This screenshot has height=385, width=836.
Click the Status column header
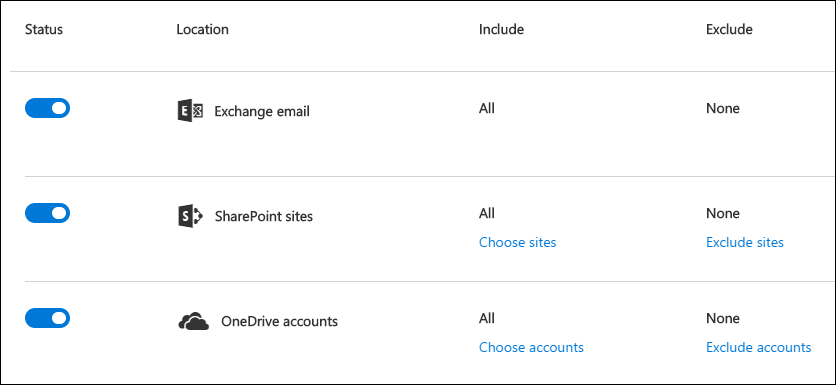(x=44, y=29)
